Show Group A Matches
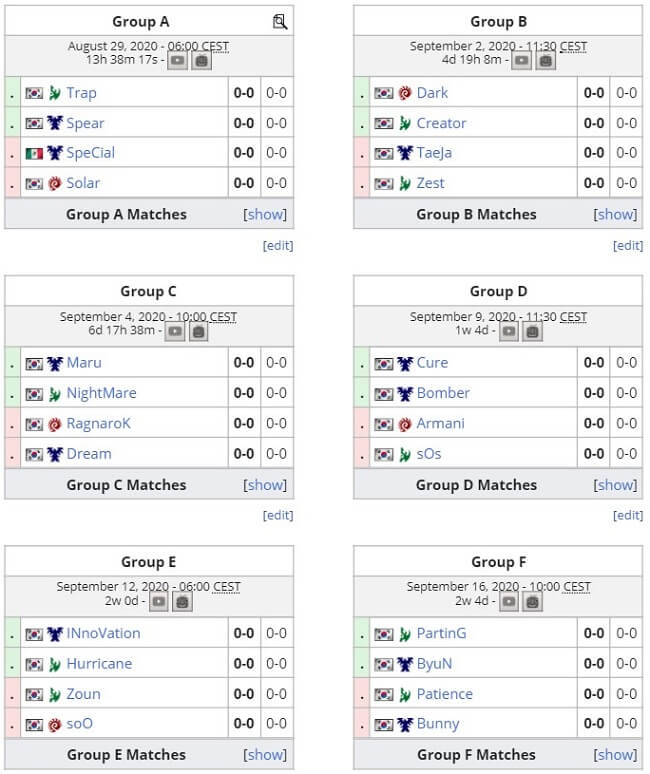650x774 pixels. pos(265,214)
